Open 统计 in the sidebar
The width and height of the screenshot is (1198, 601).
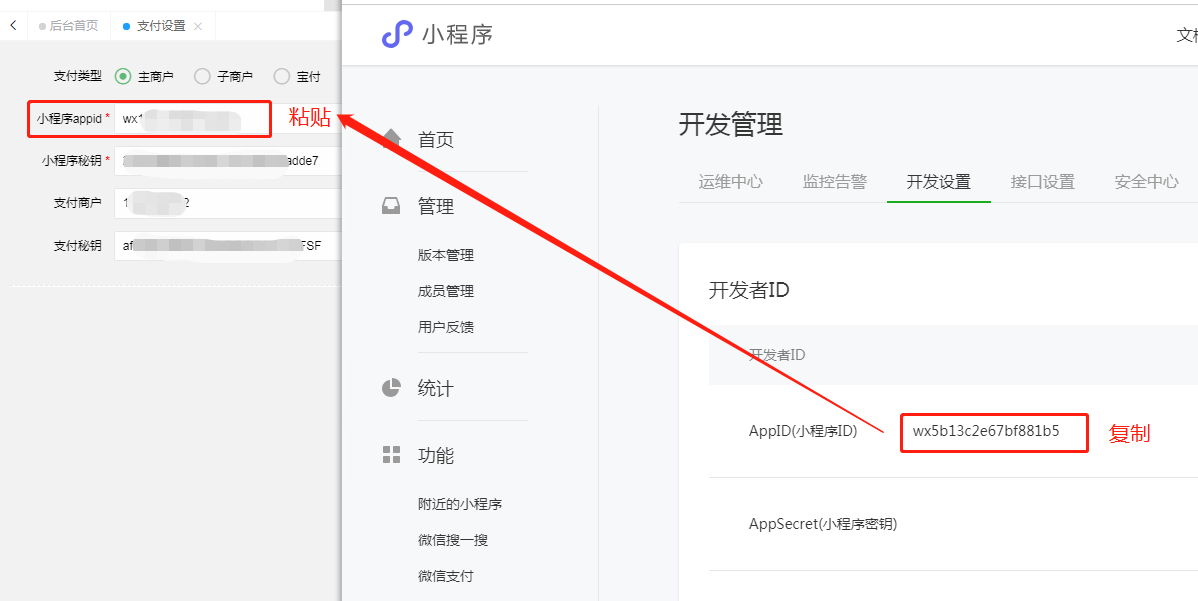pyautogui.click(x=436, y=389)
